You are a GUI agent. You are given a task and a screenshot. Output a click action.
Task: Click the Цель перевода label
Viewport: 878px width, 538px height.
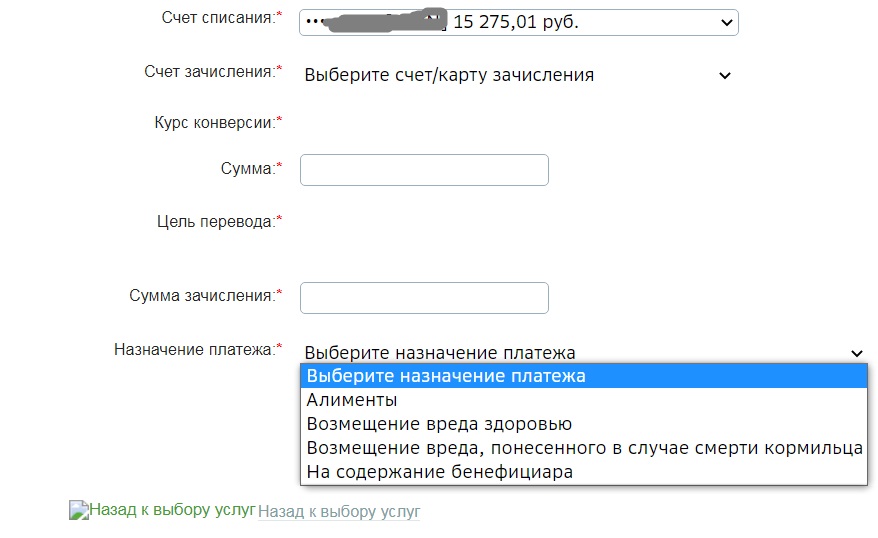click(215, 221)
